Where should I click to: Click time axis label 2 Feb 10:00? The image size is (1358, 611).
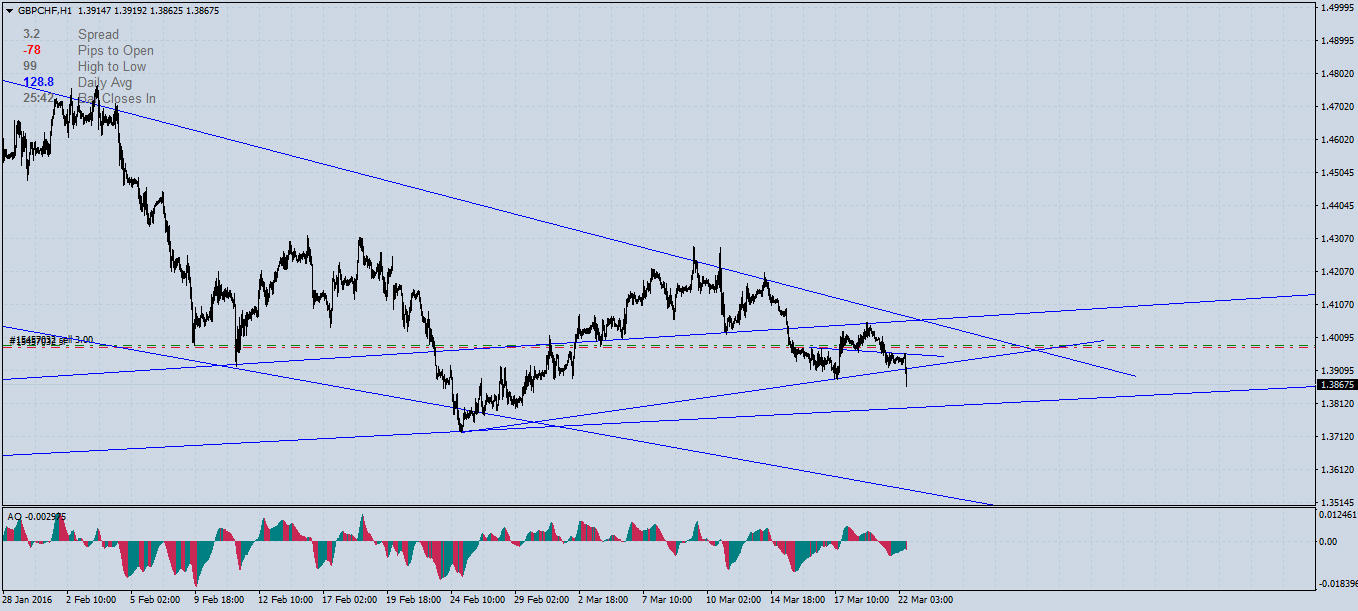(x=91, y=601)
